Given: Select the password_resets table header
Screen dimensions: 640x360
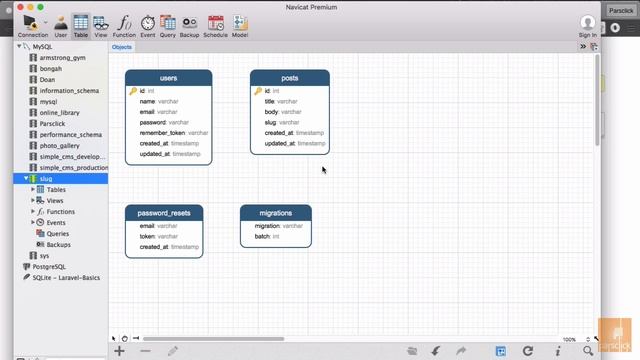Looking at the screenshot, I should pos(164,213).
